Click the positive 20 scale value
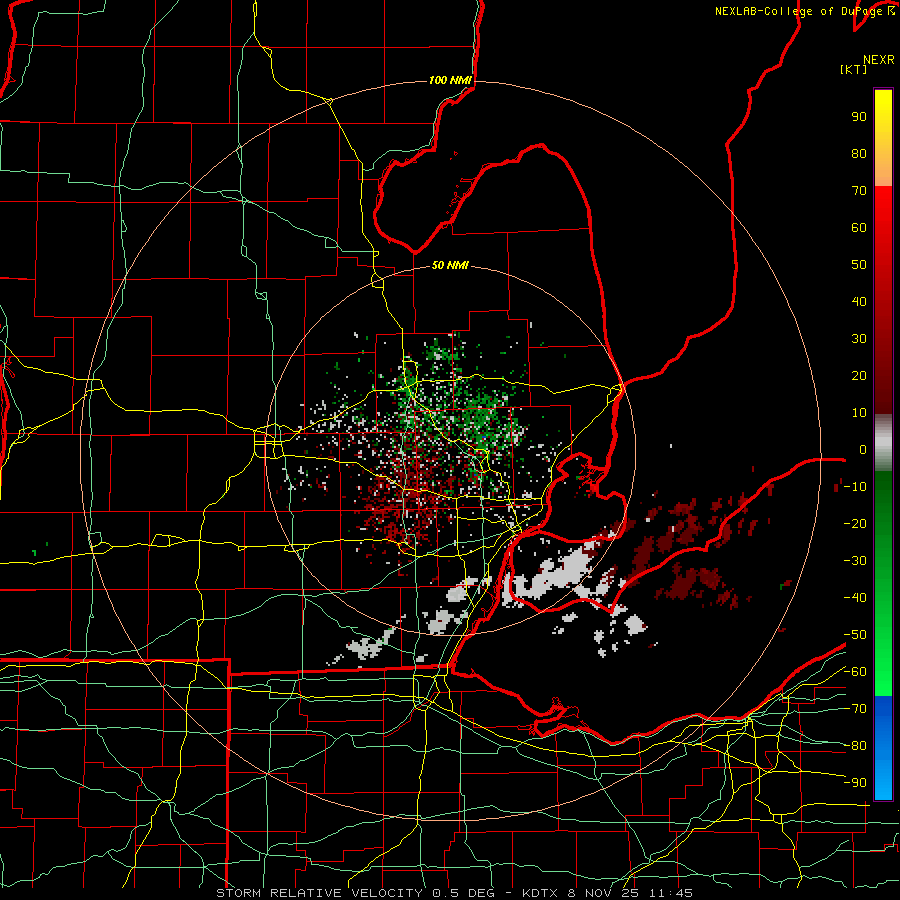The image size is (900, 900). coord(859,375)
